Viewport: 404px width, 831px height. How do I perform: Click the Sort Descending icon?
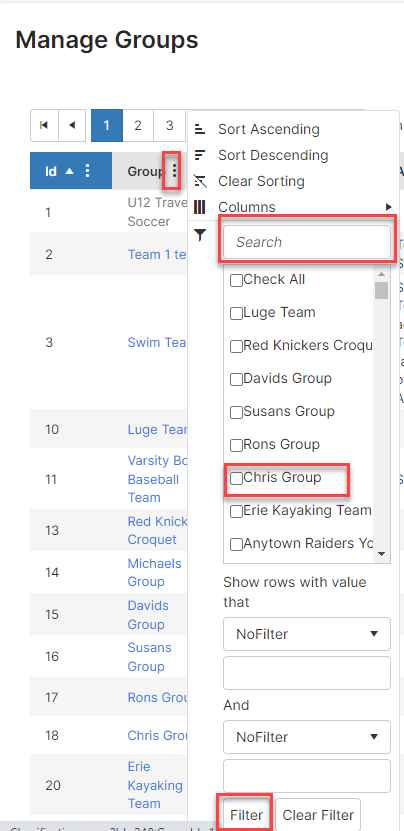(200, 155)
